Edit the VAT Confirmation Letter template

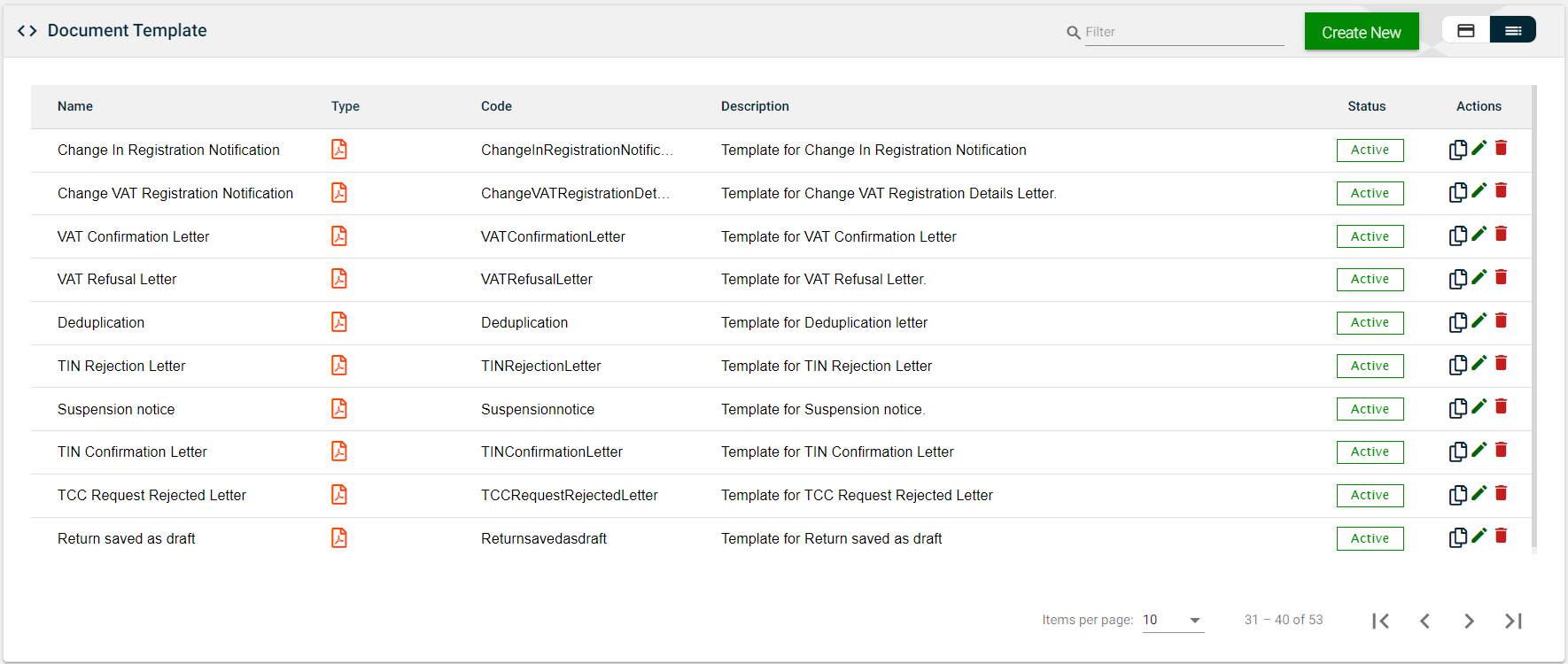tap(1479, 234)
